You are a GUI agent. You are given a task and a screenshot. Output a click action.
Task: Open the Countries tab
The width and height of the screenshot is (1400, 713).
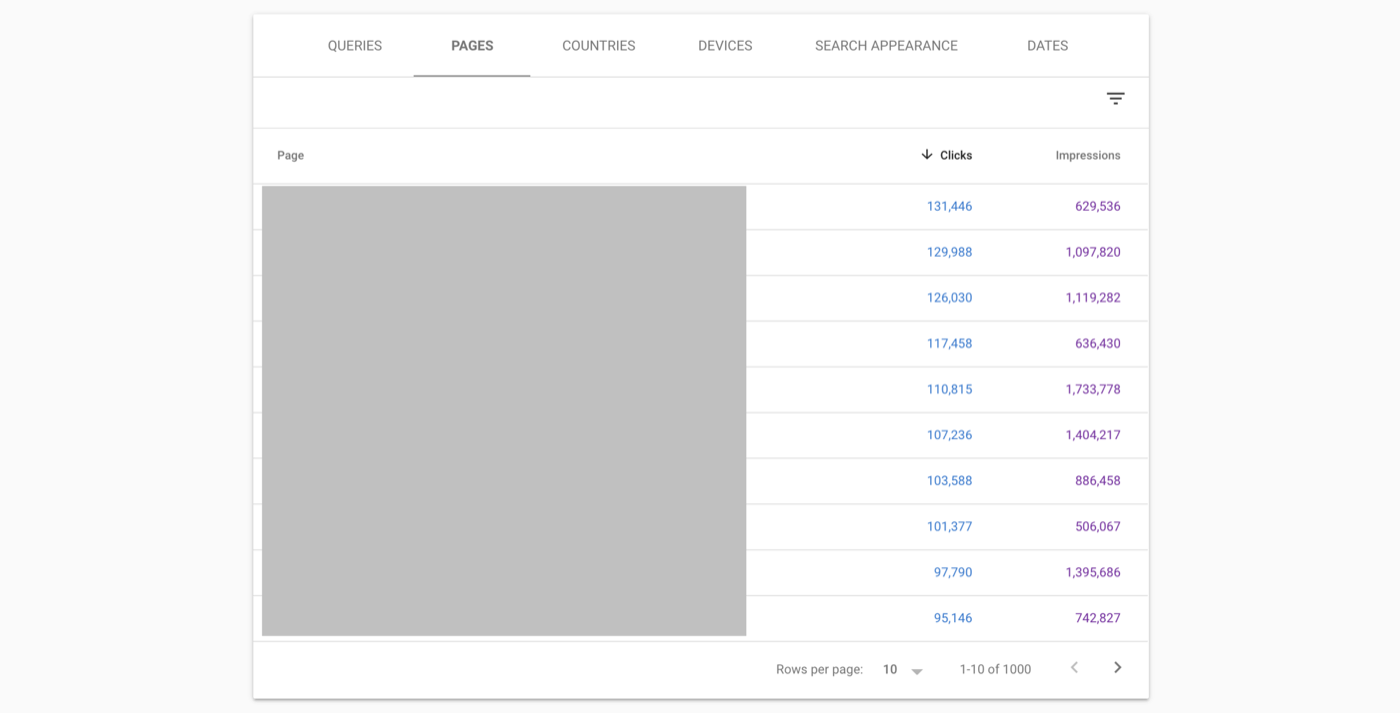(x=599, y=46)
